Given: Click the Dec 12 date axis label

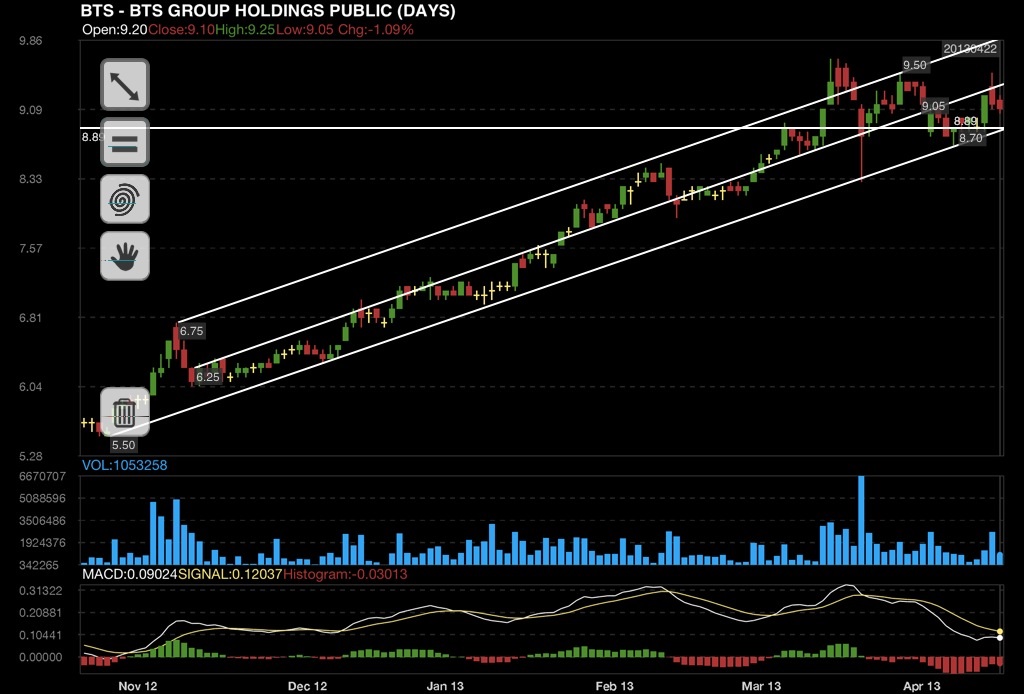Looking at the screenshot, I should point(308,686).
